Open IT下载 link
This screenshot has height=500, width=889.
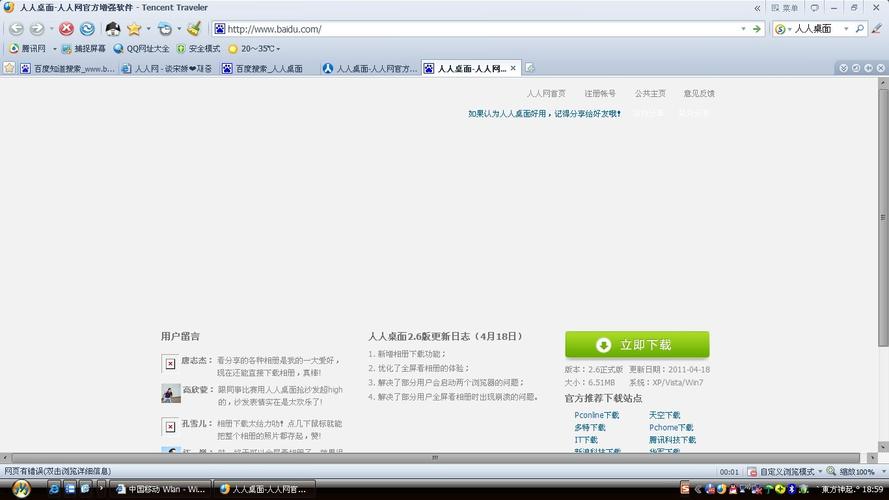586,440
